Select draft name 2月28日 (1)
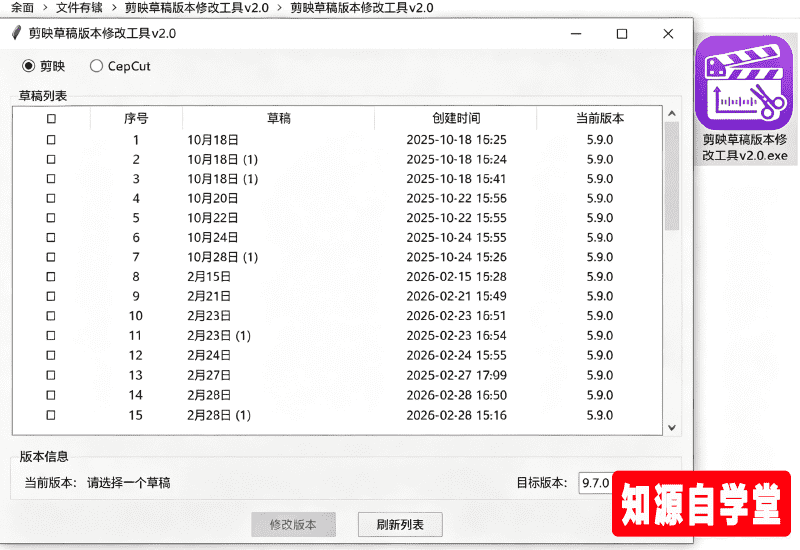 point(219,415)
